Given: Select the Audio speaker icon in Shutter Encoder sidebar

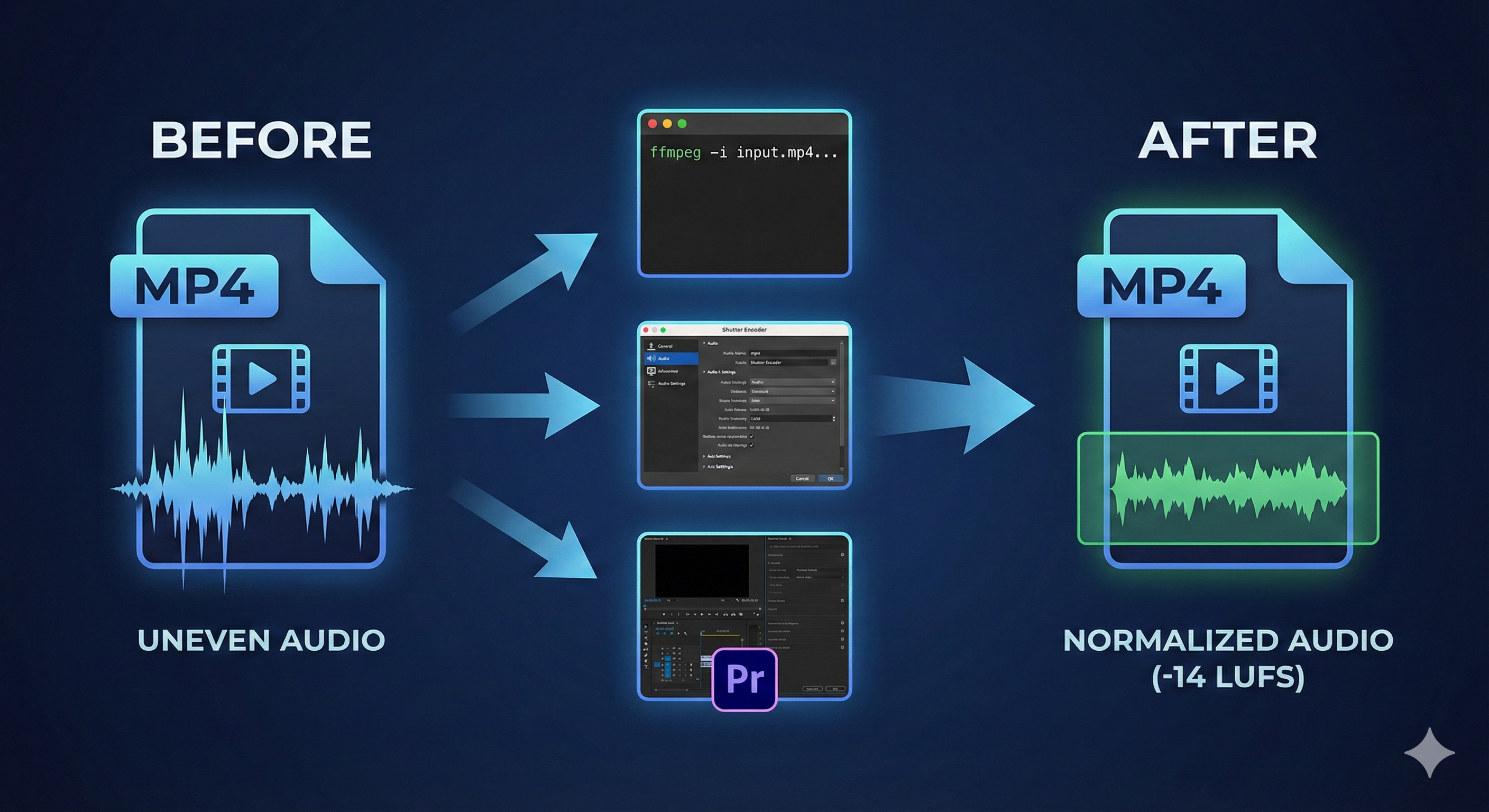Looking at the screenshot, I should point(651,359).
